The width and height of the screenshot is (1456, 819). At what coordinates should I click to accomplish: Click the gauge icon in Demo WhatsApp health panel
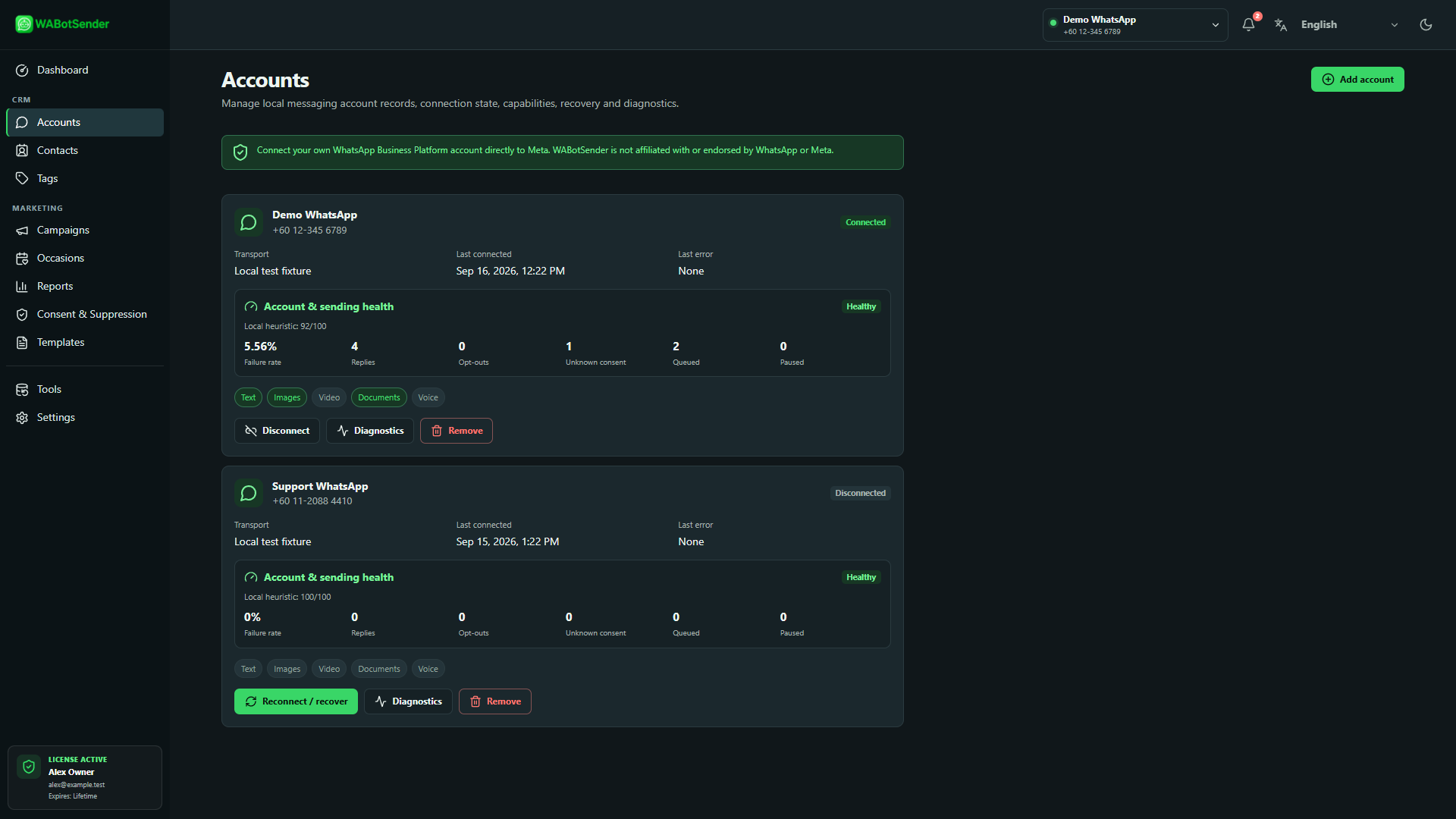coord(251,306)
